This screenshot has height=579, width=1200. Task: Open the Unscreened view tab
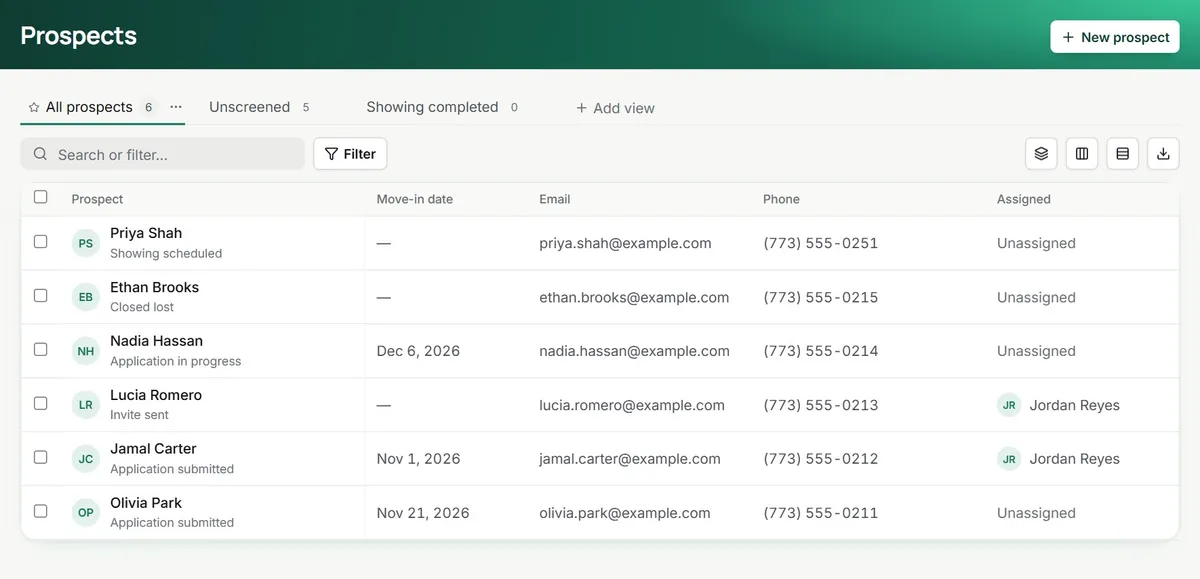pos(259,107)
